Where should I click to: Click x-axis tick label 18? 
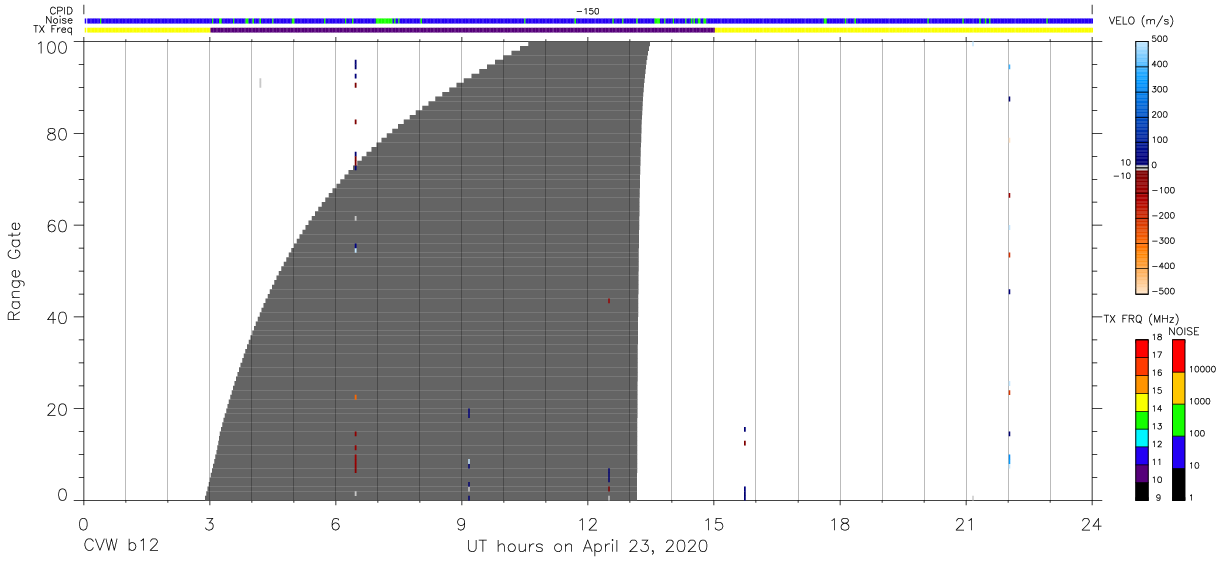840,523
